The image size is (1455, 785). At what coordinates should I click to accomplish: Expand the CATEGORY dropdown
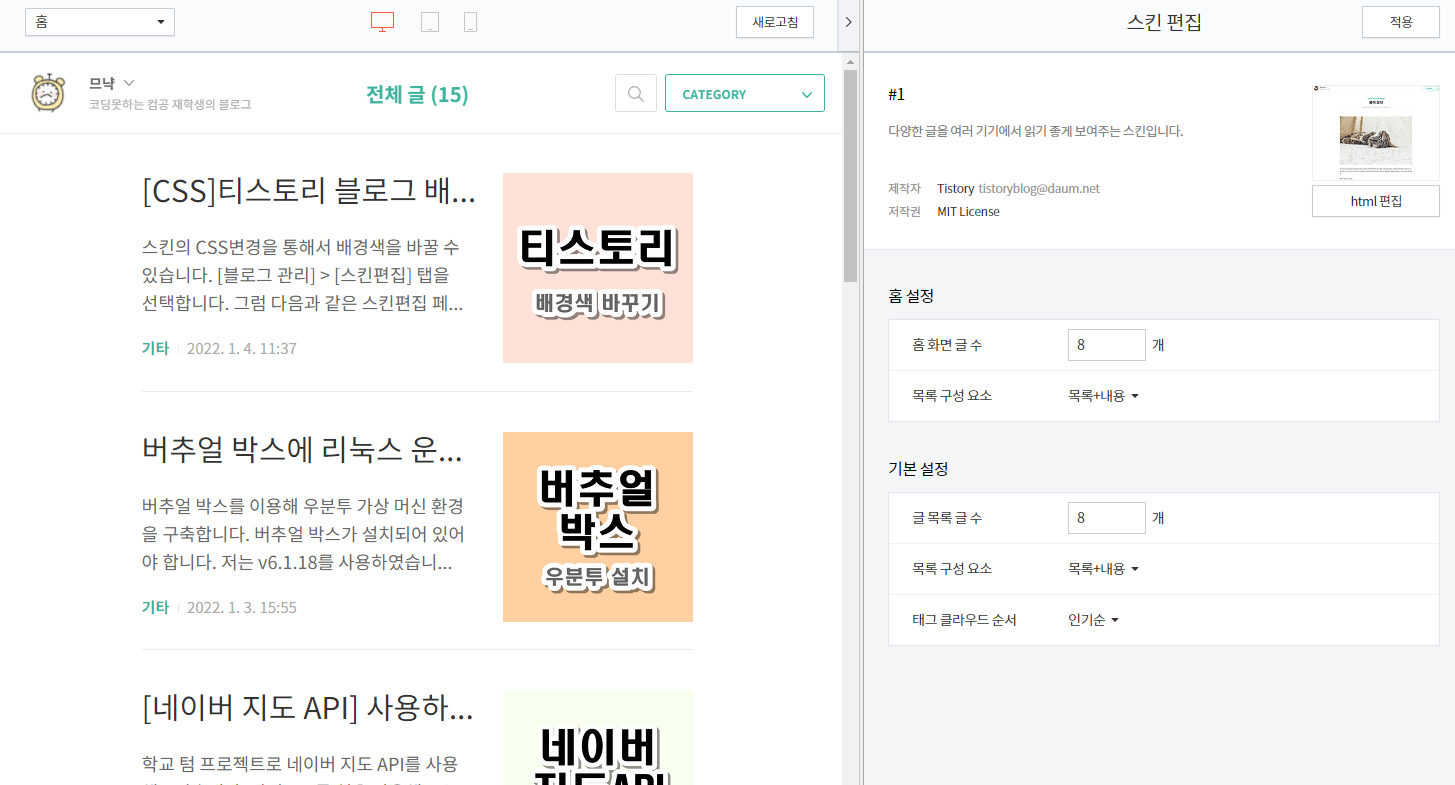tap(745, 94)
